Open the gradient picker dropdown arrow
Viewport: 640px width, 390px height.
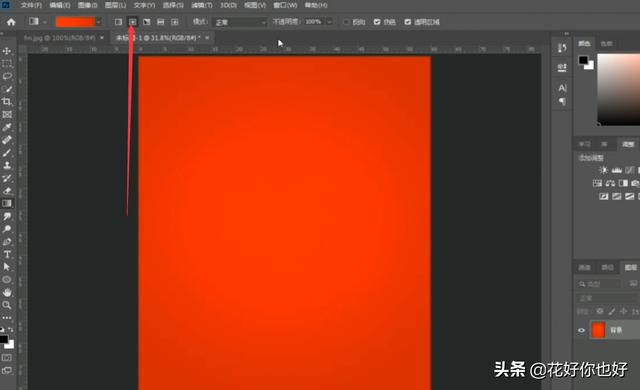(x=98, y=22)
